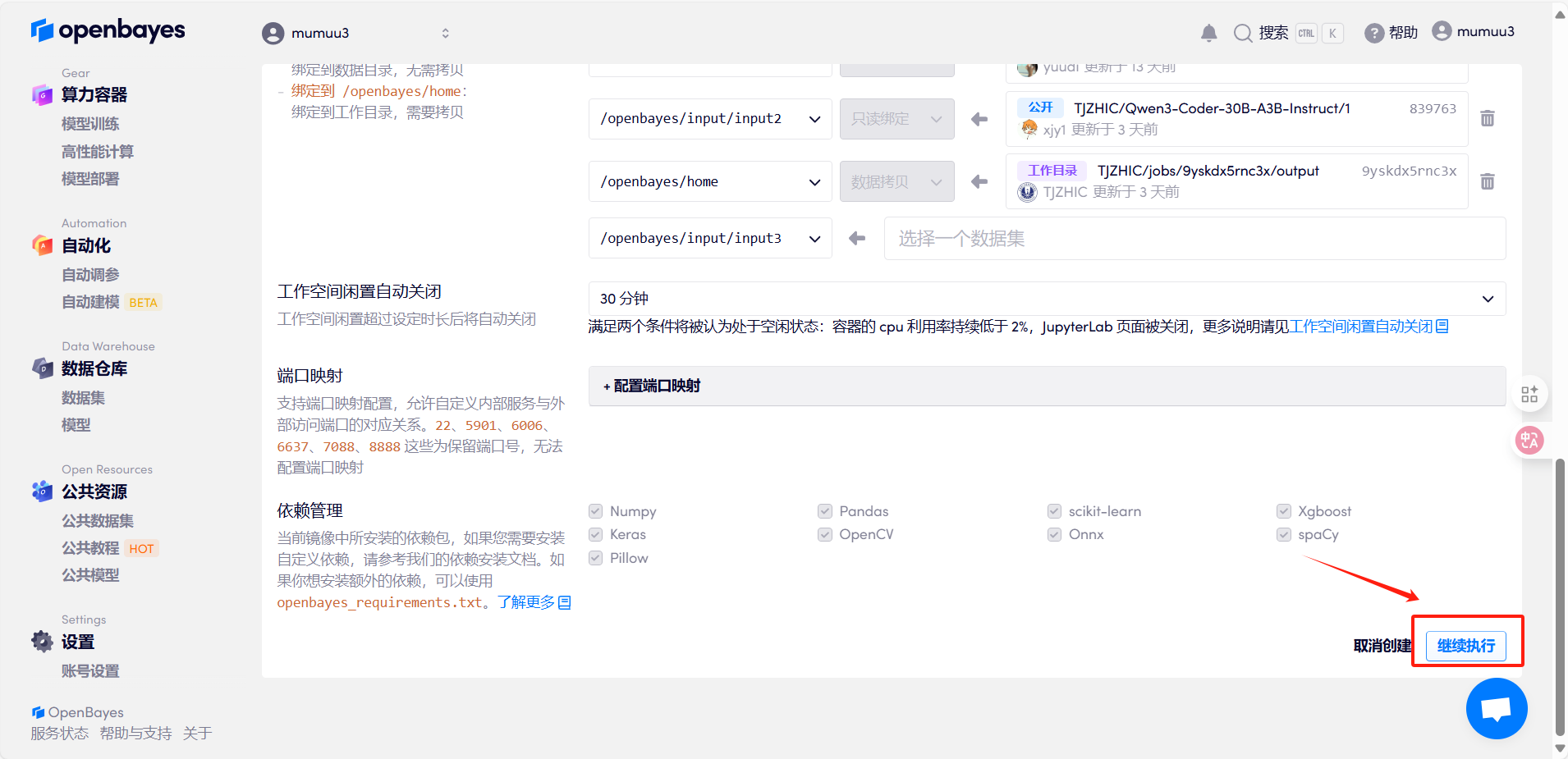Click the notification bell icon
The height and width of the screenshot is (759, 1568).
(x=1208, y=32)
